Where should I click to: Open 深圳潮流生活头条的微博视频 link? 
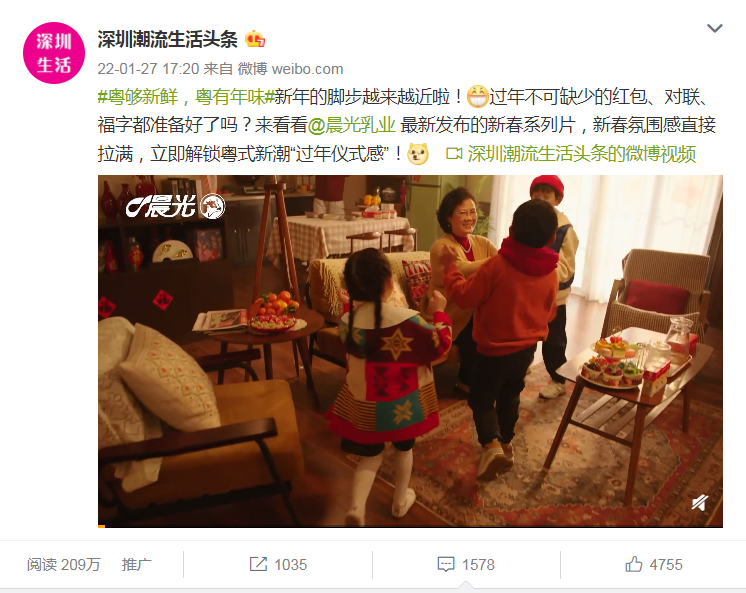(581, 154)
